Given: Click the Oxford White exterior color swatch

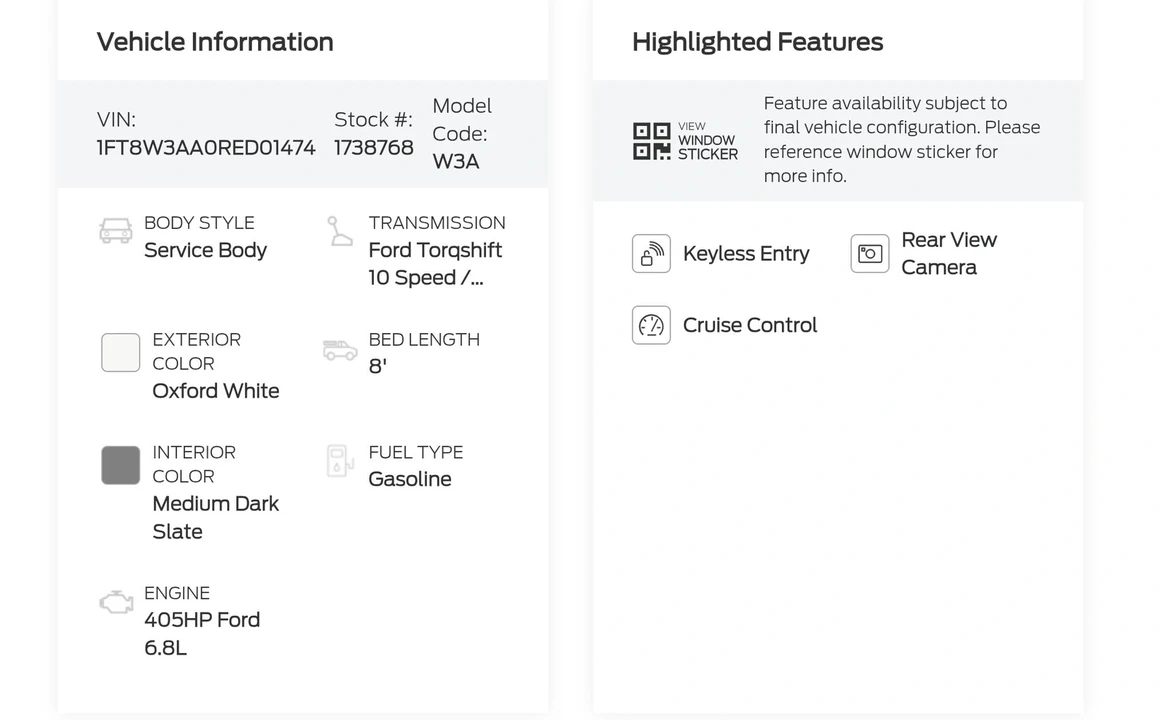Looking at the screenshot, I should pyautogui.click(x=120, y=353).
